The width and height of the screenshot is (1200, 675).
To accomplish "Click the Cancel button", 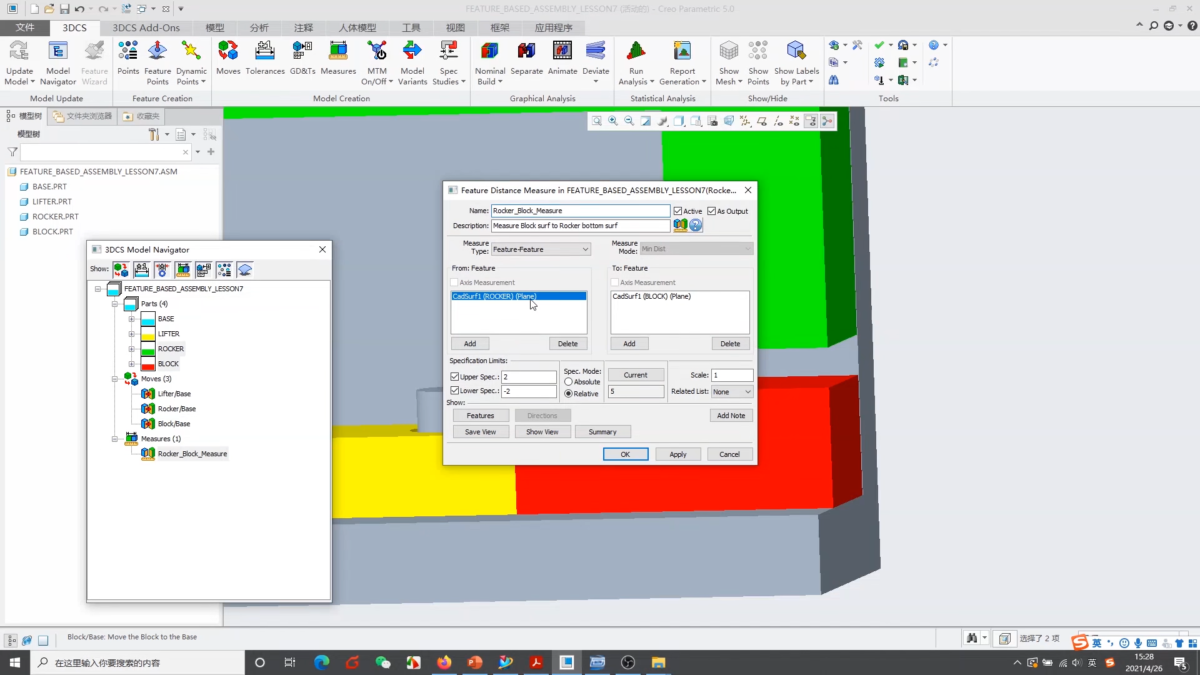I will tap(730, 454).
